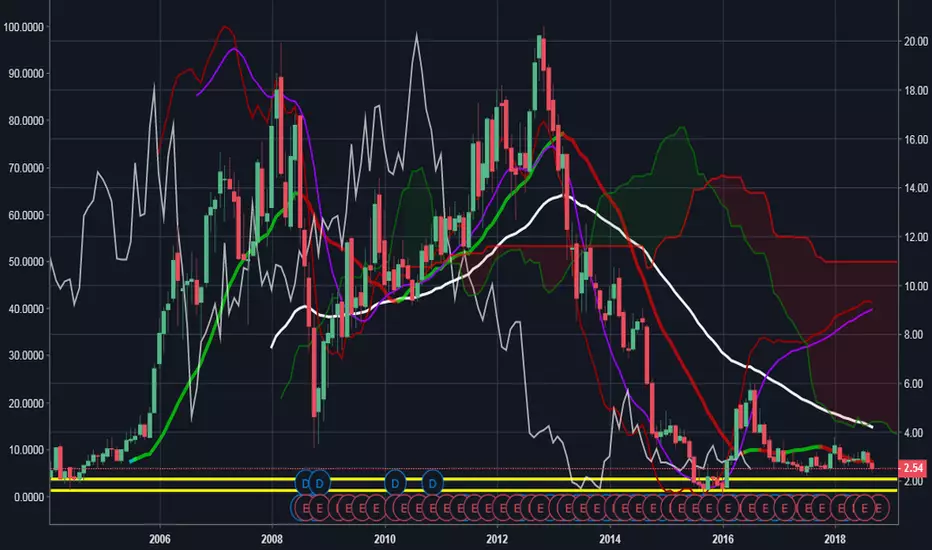Click the 12.00 right price scale label

click(916, 237)
